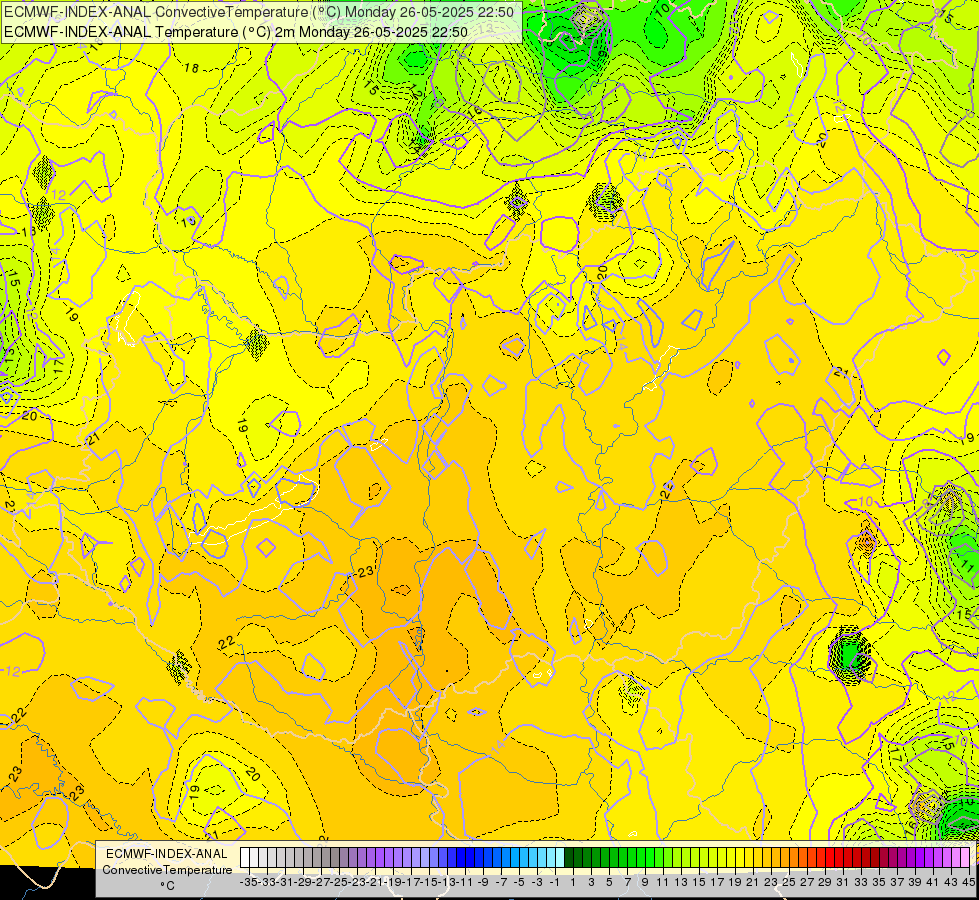Screen dimensions: 979x900
Task: Pick the pink legend swatch above 45
Action: tap(965, 857)
